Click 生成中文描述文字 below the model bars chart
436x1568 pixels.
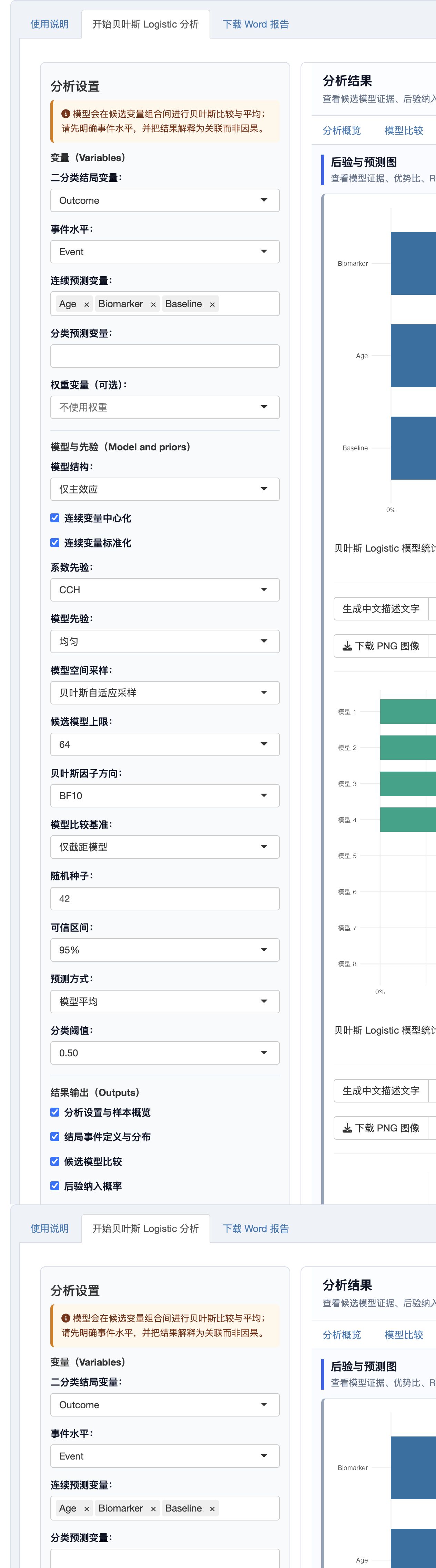click(381, 1091)
